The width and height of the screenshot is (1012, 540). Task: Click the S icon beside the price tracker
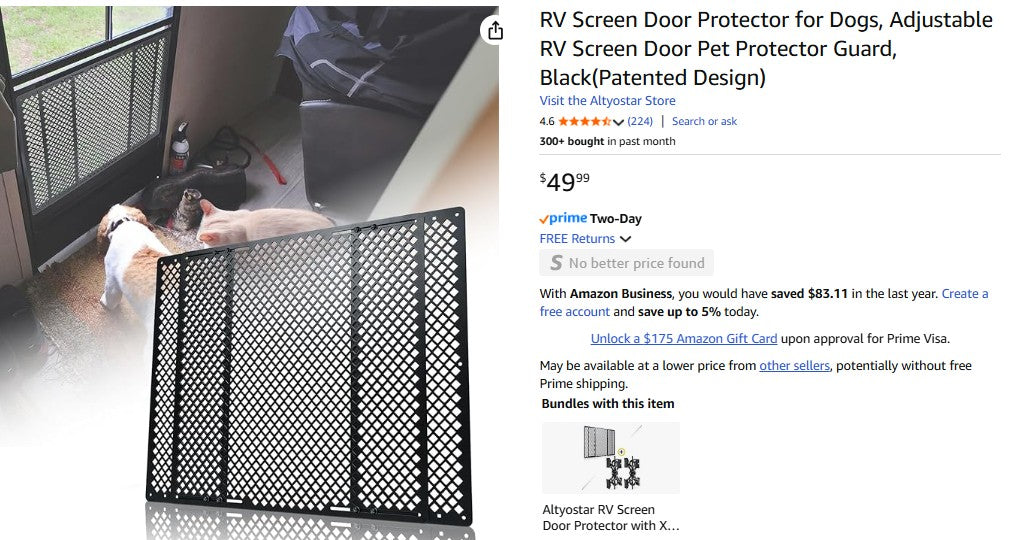(556, 263)
